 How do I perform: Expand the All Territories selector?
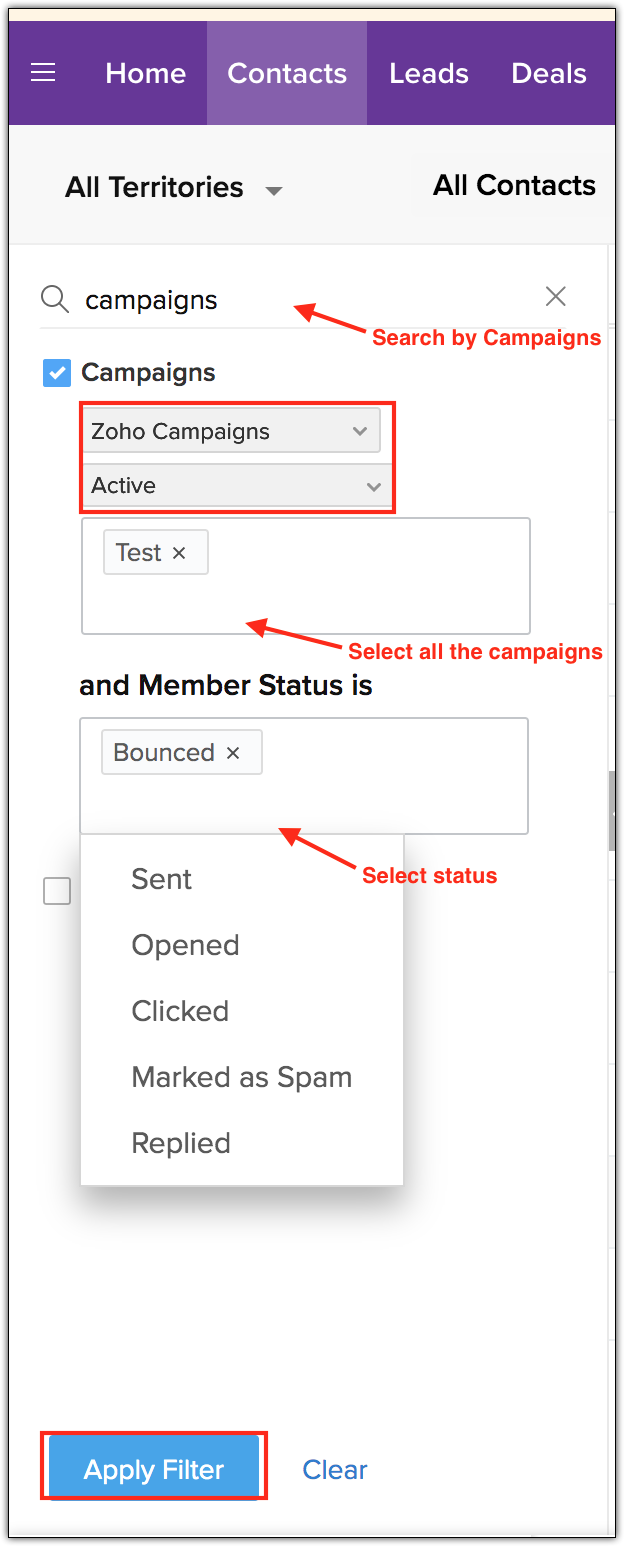[x=154, y=188]
